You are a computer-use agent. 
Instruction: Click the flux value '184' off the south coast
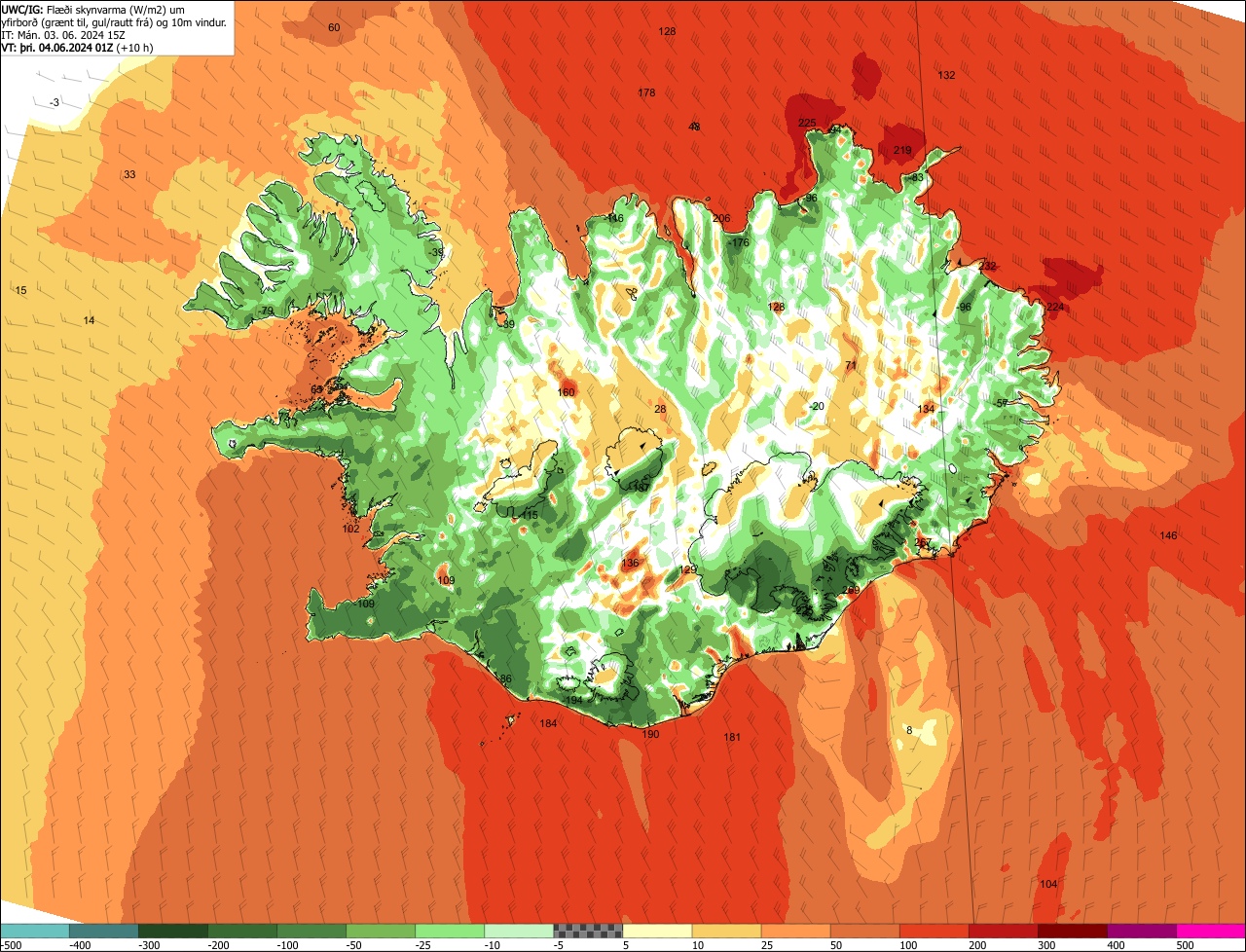click(548, 723)
